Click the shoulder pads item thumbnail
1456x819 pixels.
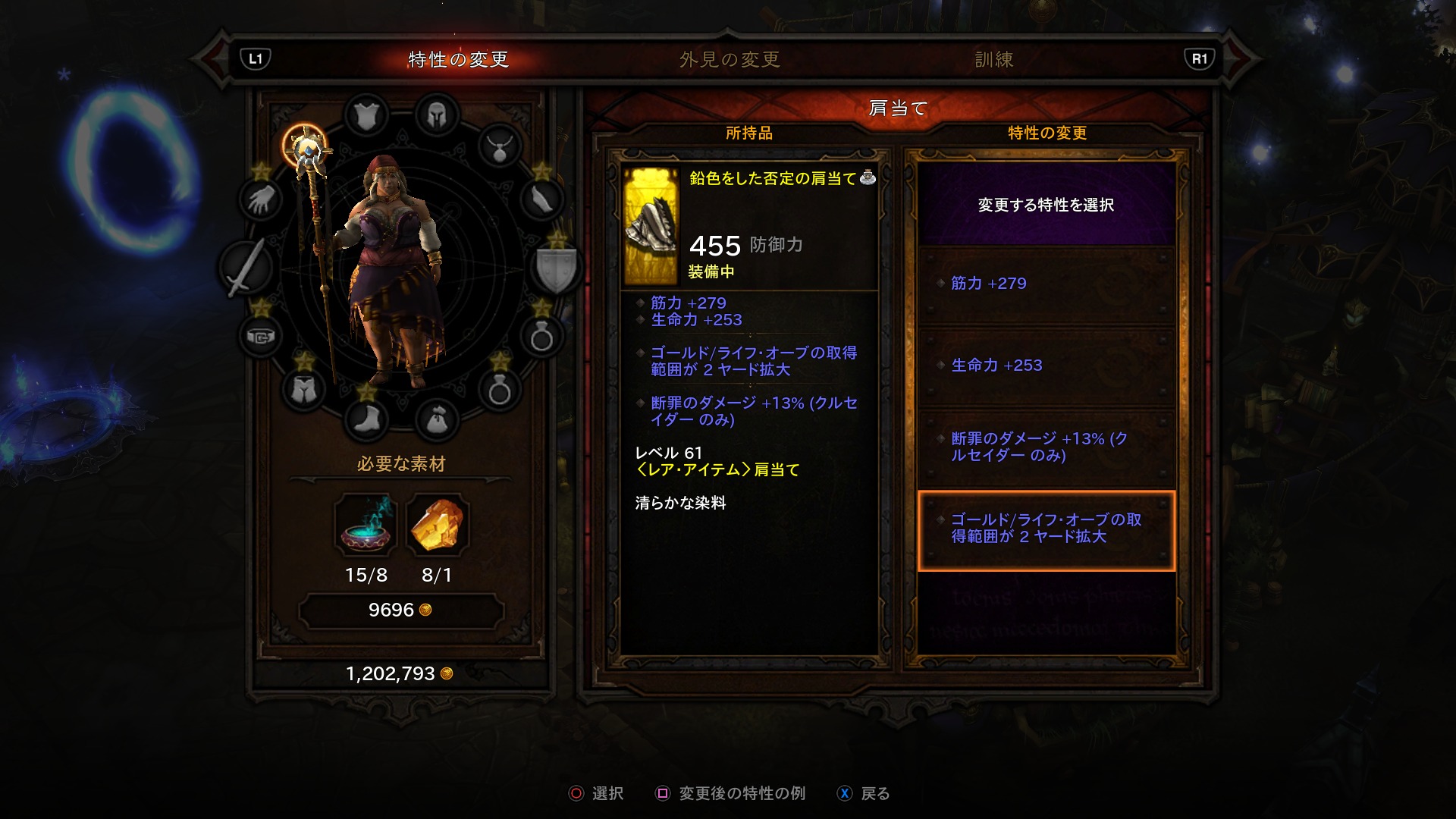pyautogui.click(x=651, y=226)
